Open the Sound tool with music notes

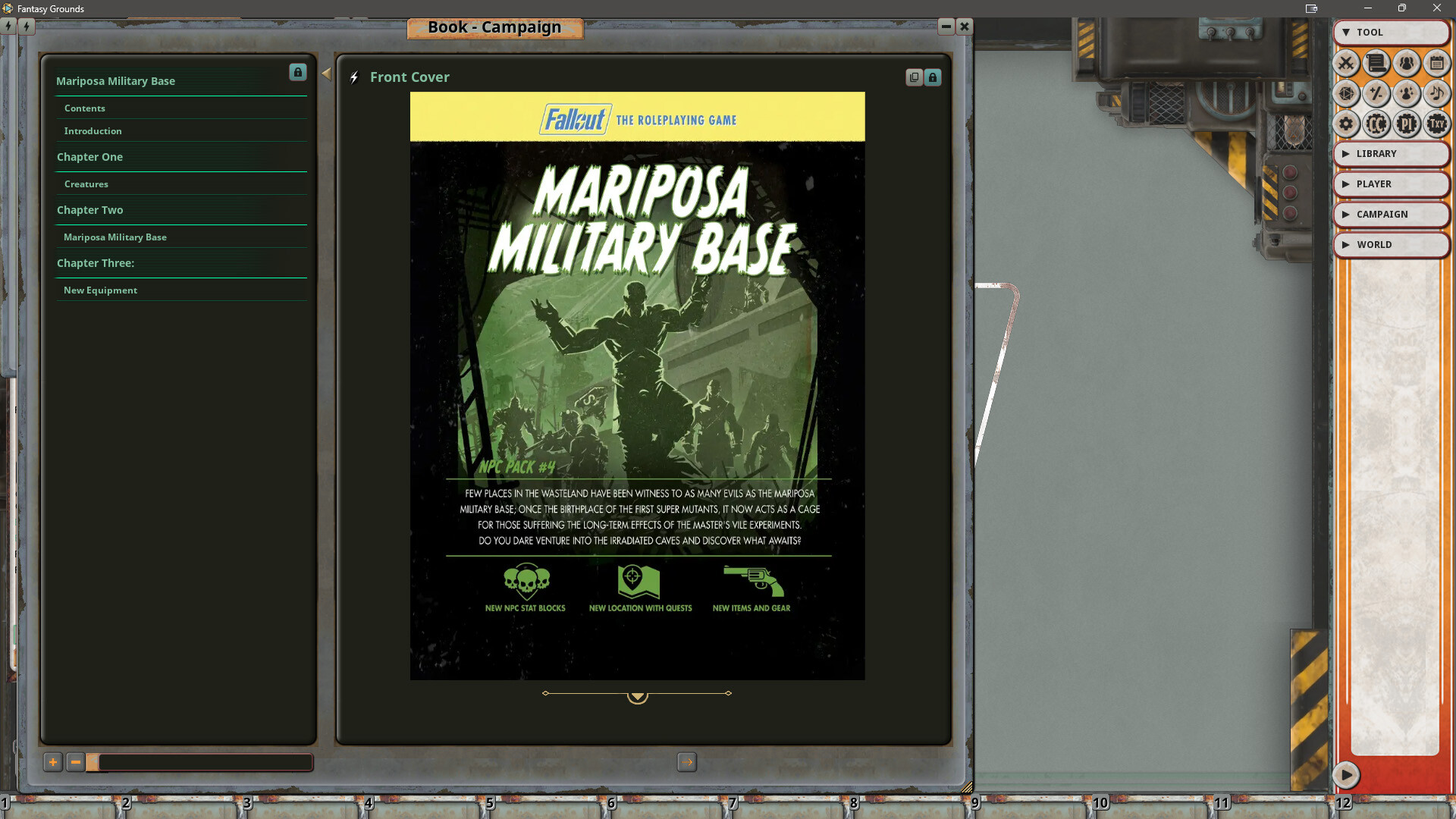(x=1436, y=94)
